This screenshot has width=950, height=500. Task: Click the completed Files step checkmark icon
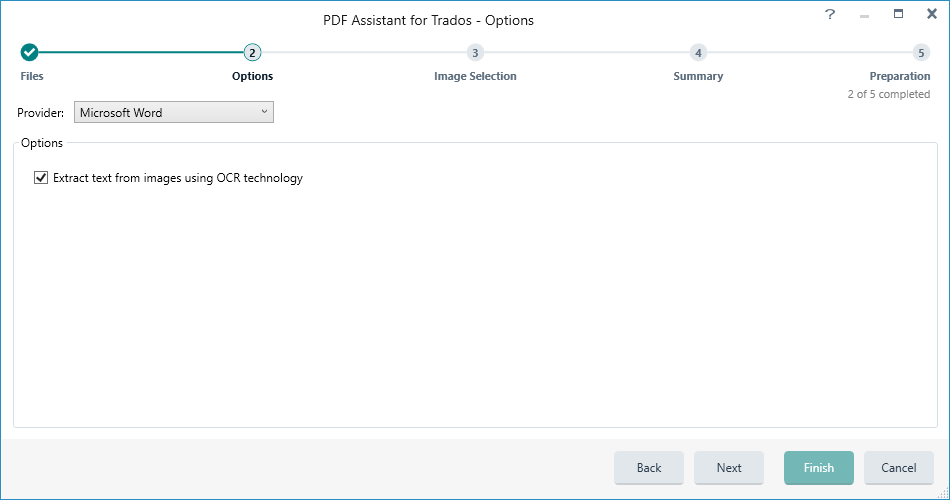pos(29,53)
